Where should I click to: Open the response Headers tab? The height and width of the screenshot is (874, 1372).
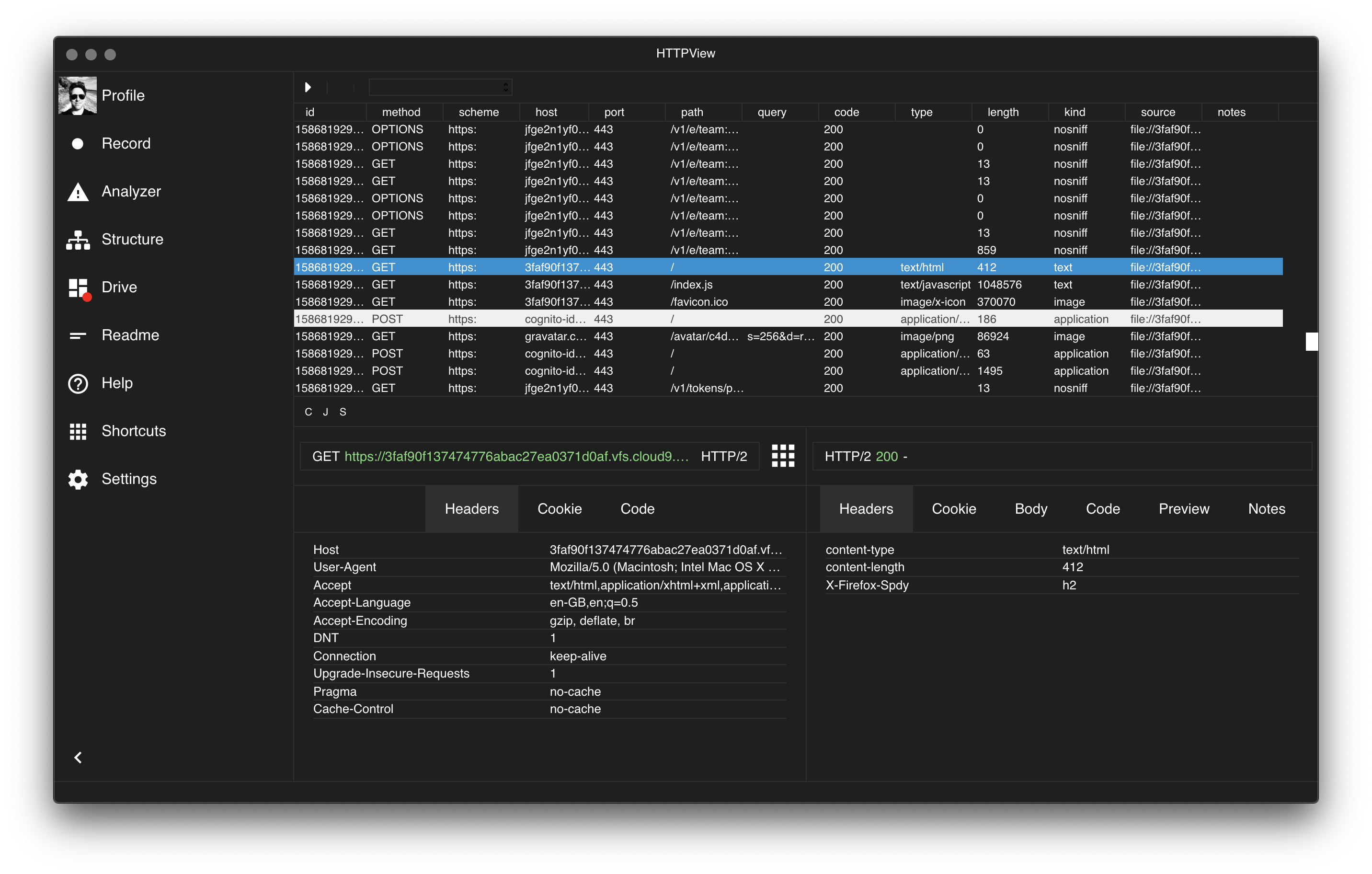click(866, 509)
